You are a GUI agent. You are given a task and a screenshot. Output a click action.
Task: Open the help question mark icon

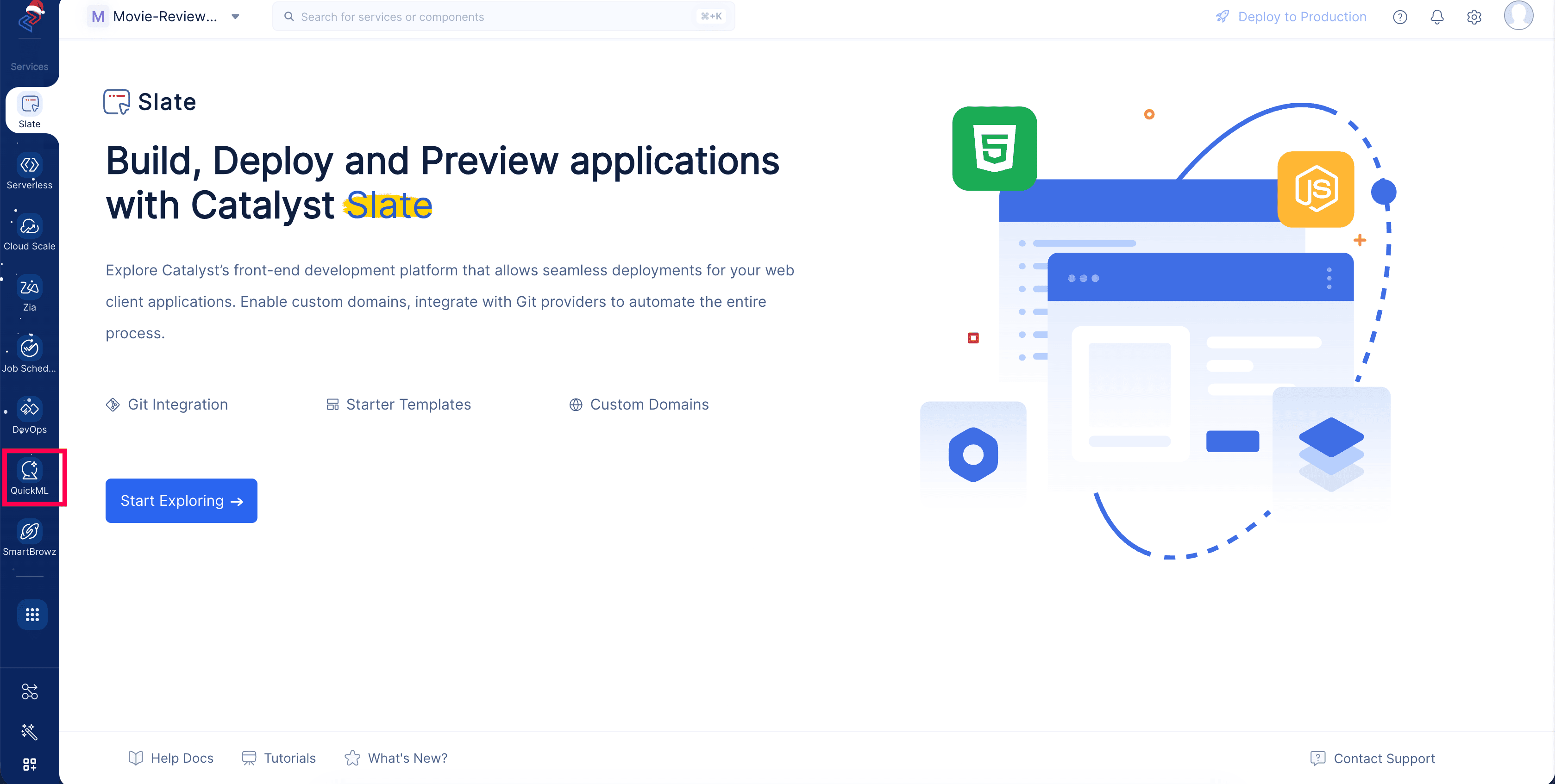click(1400, 17)
